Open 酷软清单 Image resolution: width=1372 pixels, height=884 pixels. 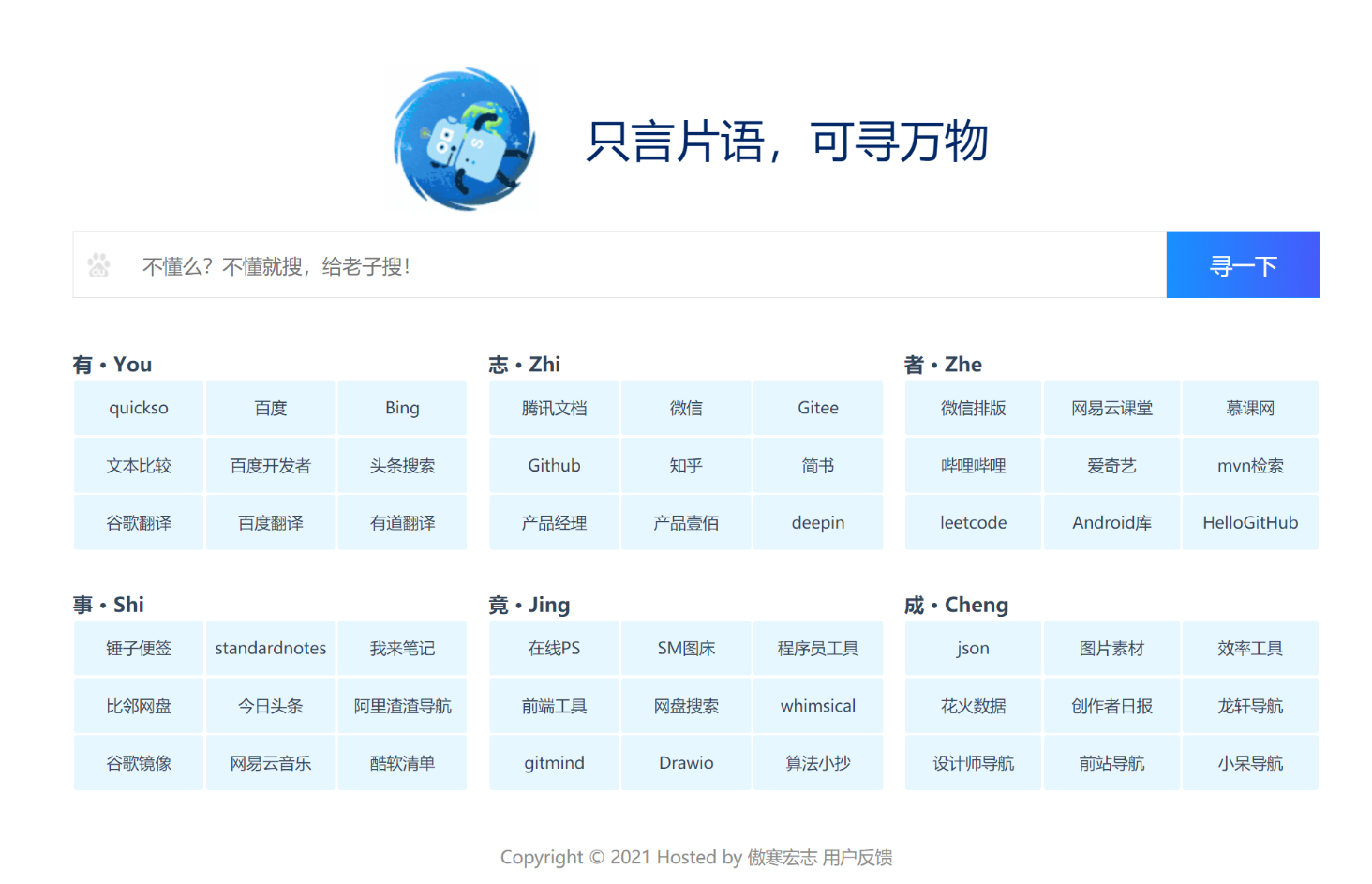click(x=402, y=763)
